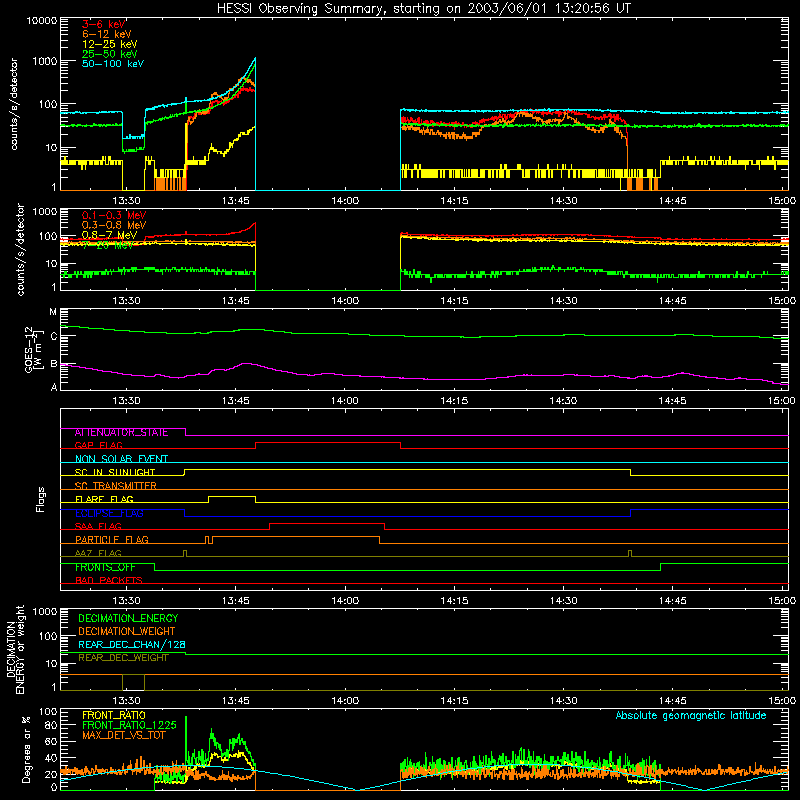
Task: Click the PARTICLE_FLAG label
Action: click(112, 540)
